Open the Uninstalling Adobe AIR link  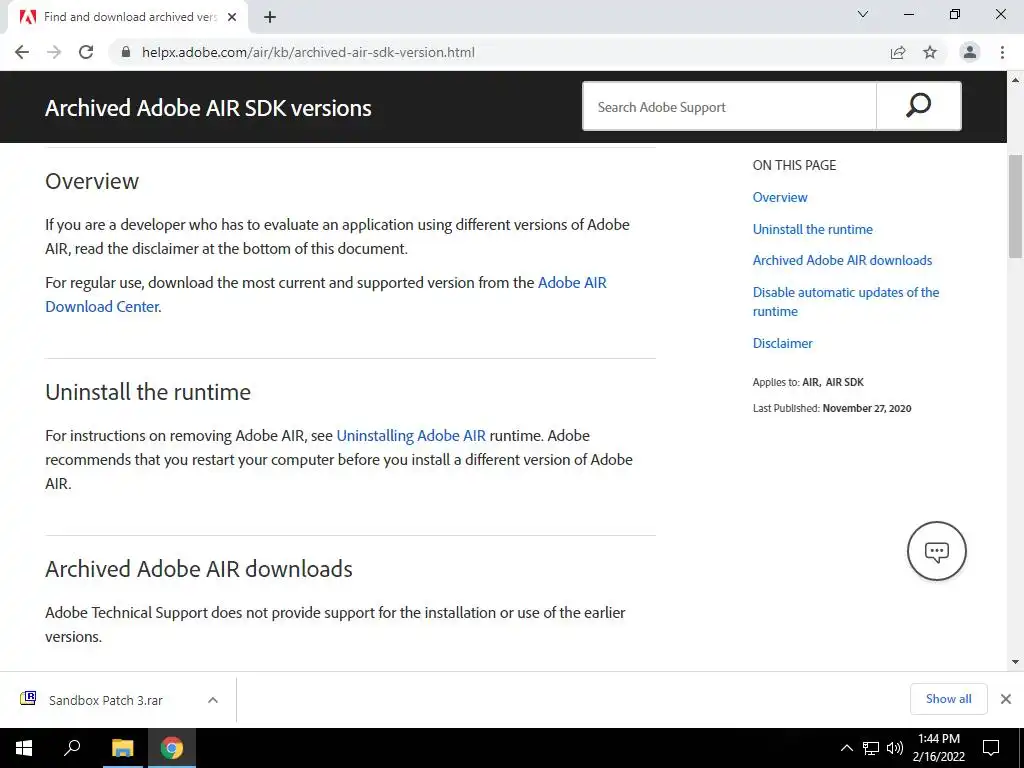411,436
